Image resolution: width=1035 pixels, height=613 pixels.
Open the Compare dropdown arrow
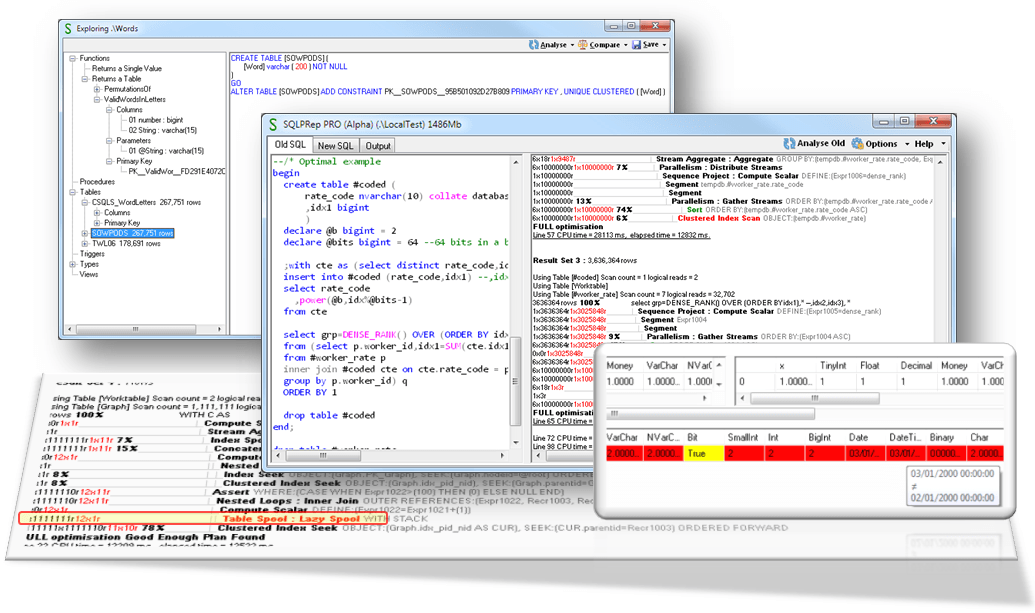click(x=626, y=46)
